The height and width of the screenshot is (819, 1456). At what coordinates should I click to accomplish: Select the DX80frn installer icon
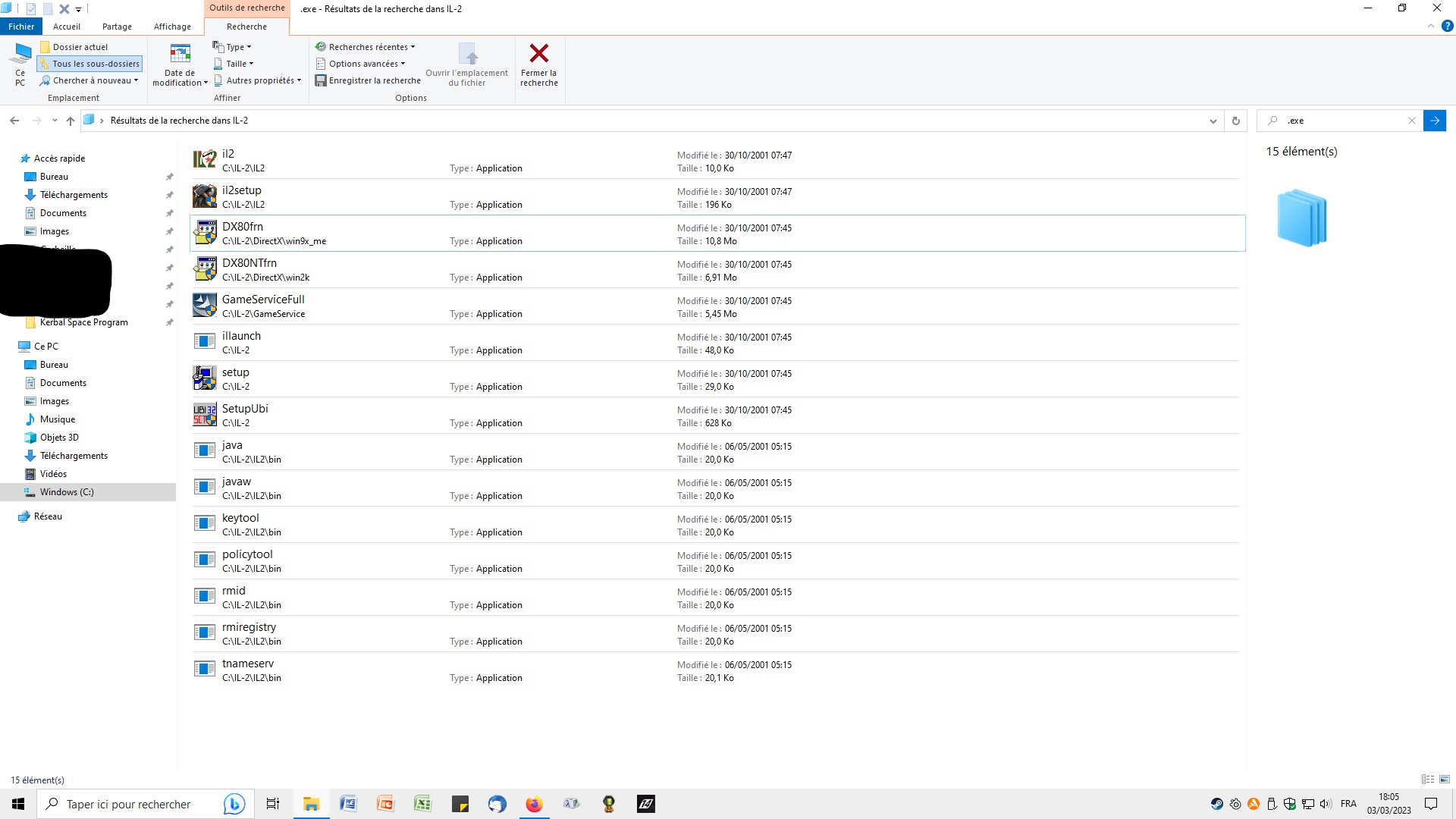205,233
